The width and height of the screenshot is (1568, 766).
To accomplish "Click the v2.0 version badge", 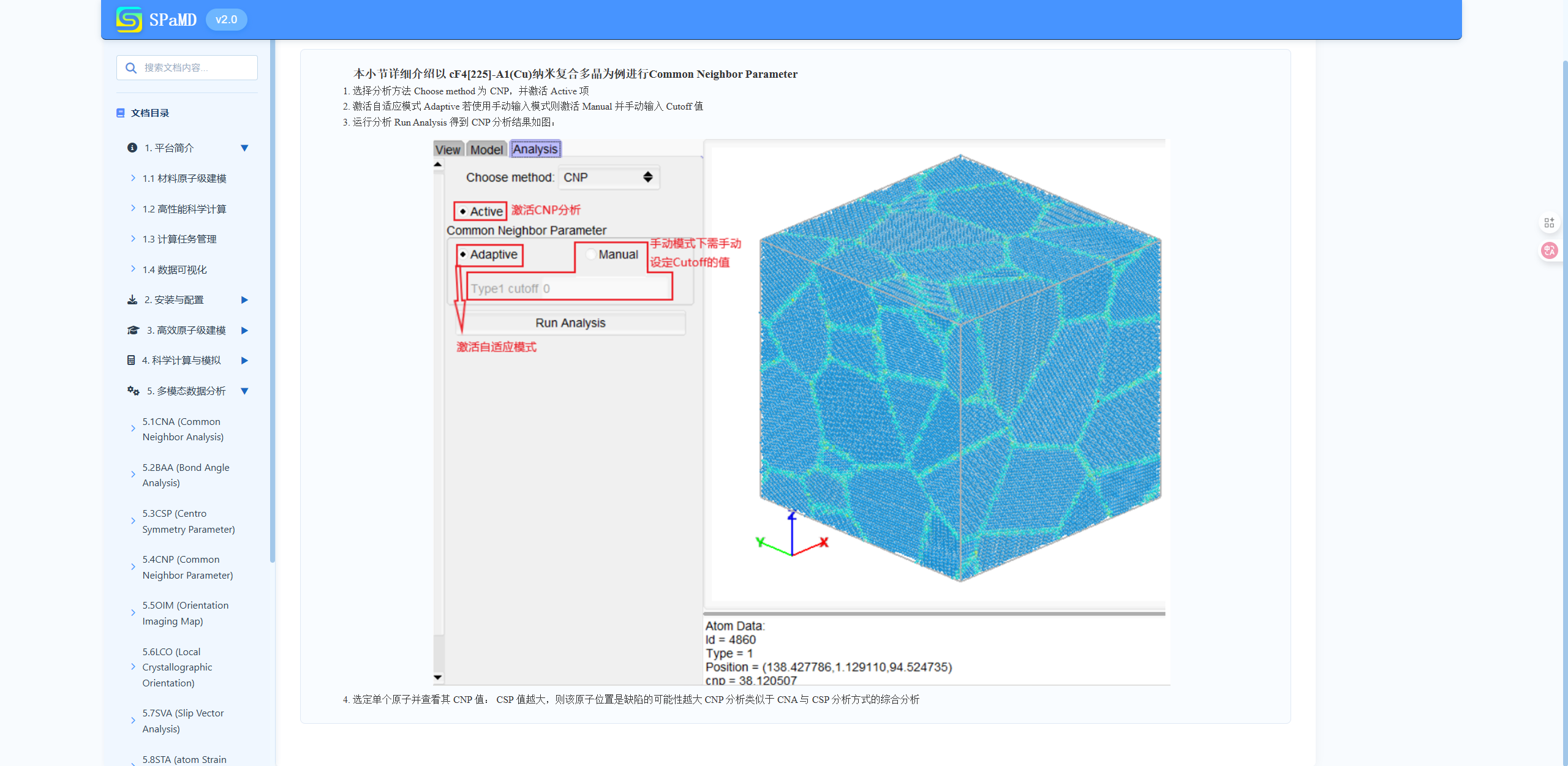I will tap(226, 20).
